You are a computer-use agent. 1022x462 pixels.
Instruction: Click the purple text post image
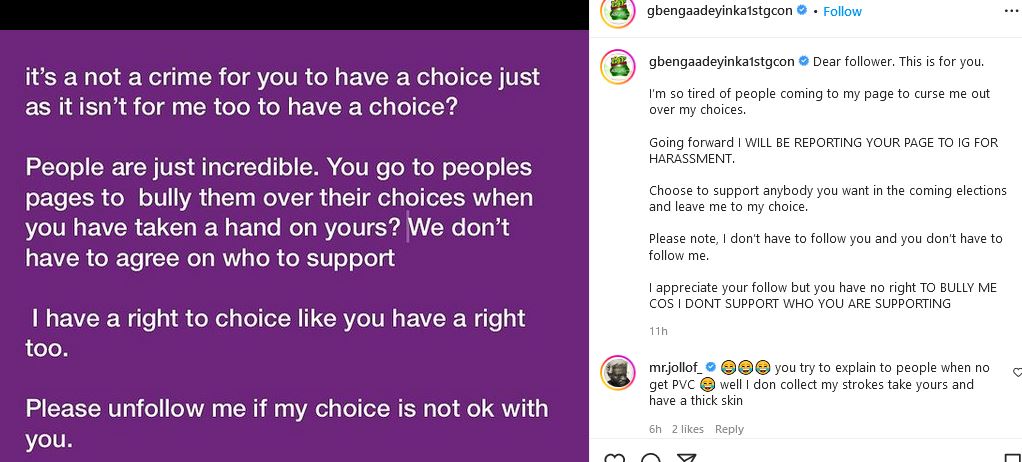tap(294, 240)
